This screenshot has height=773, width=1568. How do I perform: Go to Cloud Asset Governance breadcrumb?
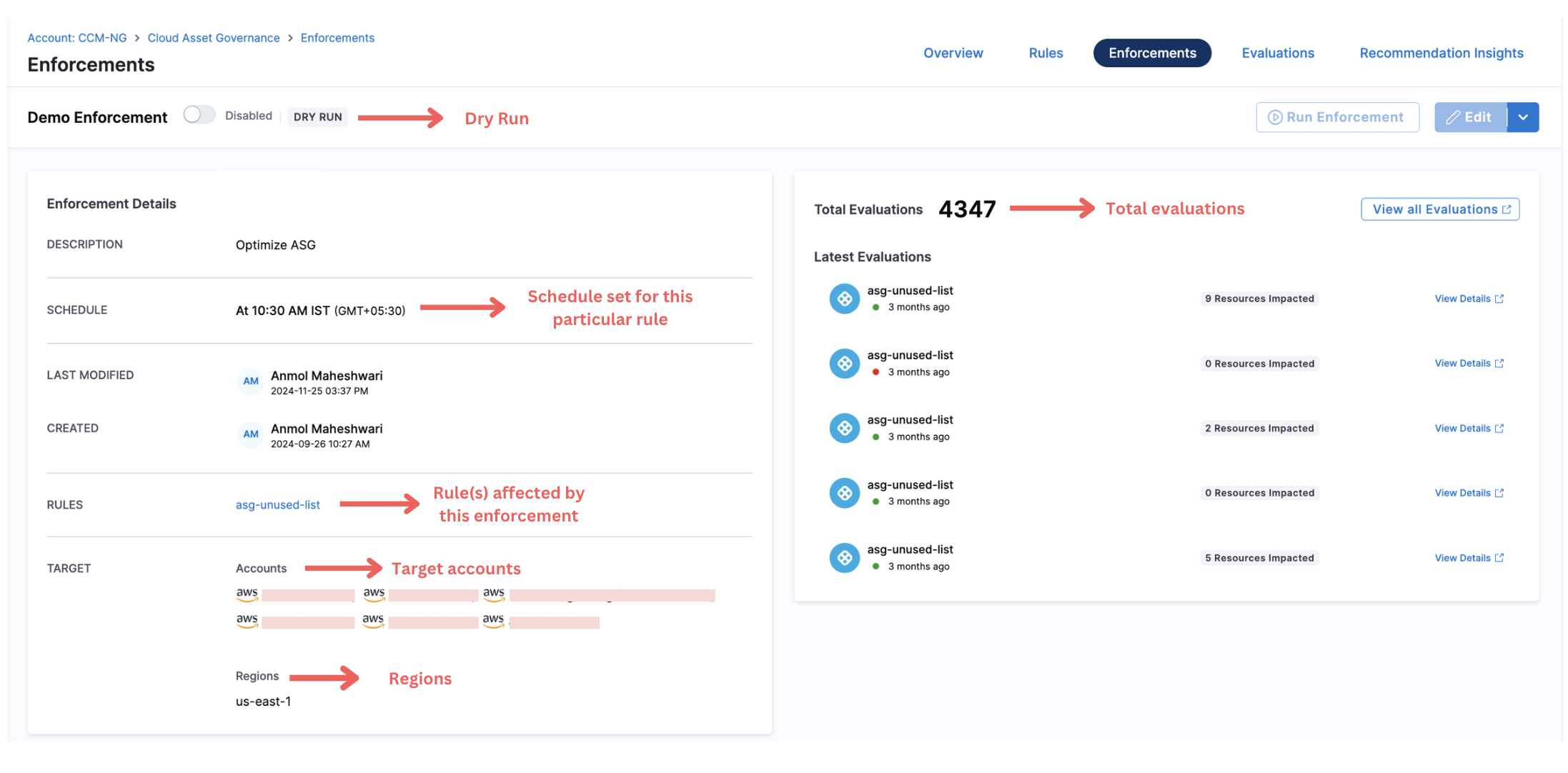coord(213,38)
